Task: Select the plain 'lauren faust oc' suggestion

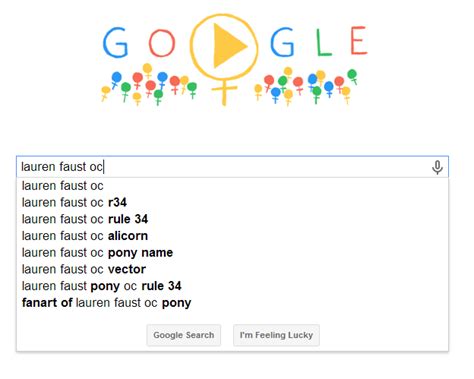Action: click(x=232, y=186)
